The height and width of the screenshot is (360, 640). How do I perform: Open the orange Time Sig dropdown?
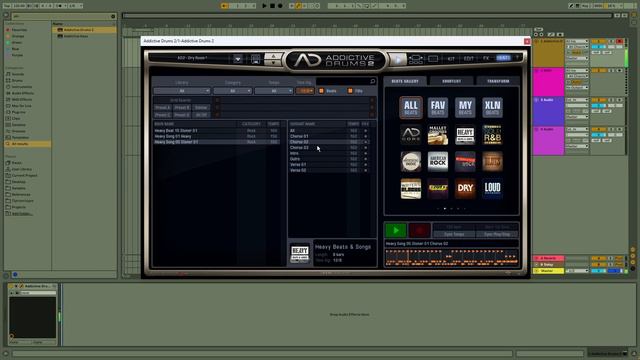[305, 91]
